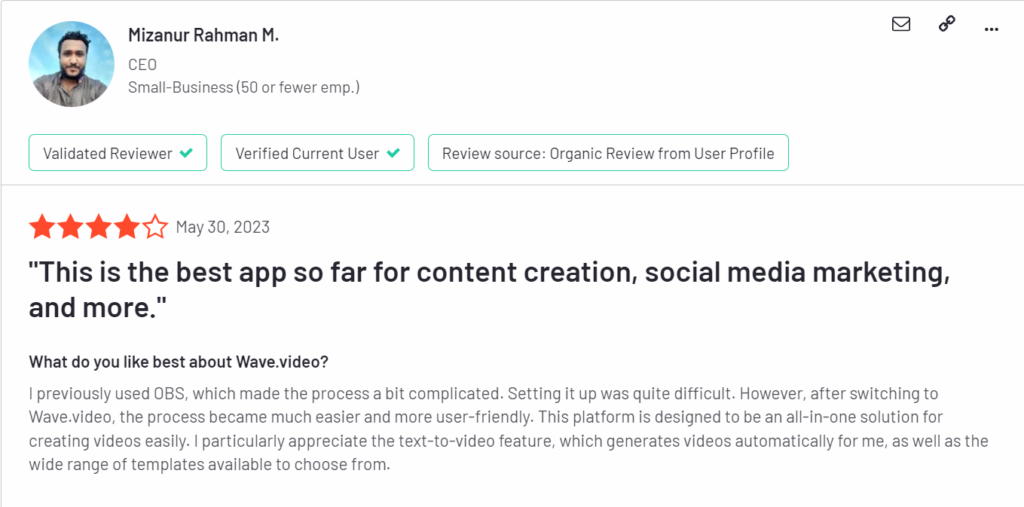Viewport: 1024px width, 507px height.
Task: Click the Verified Current User checkmark
Action: click(393, 154)
